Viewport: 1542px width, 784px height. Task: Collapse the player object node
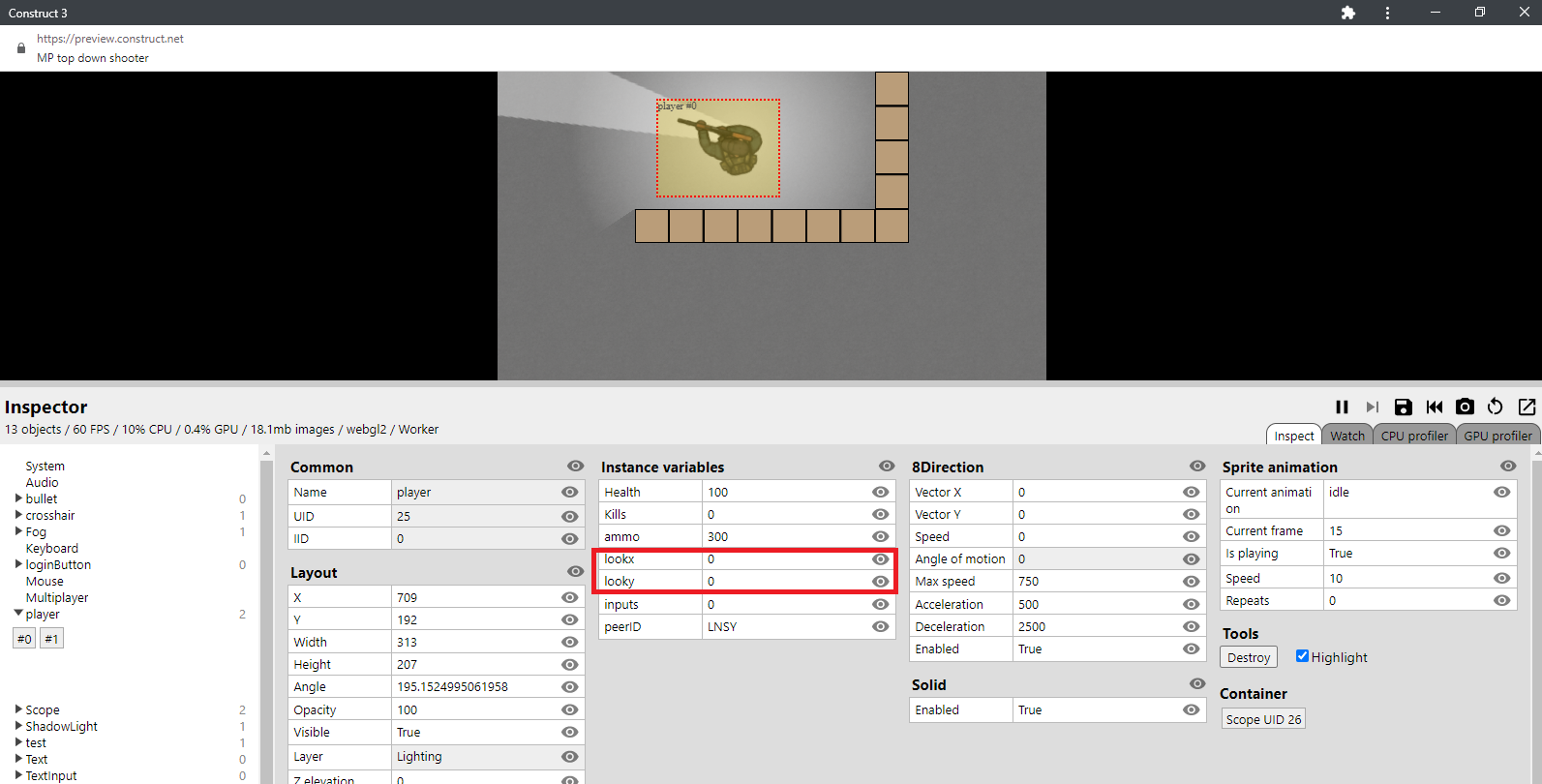tap(18, 614)
